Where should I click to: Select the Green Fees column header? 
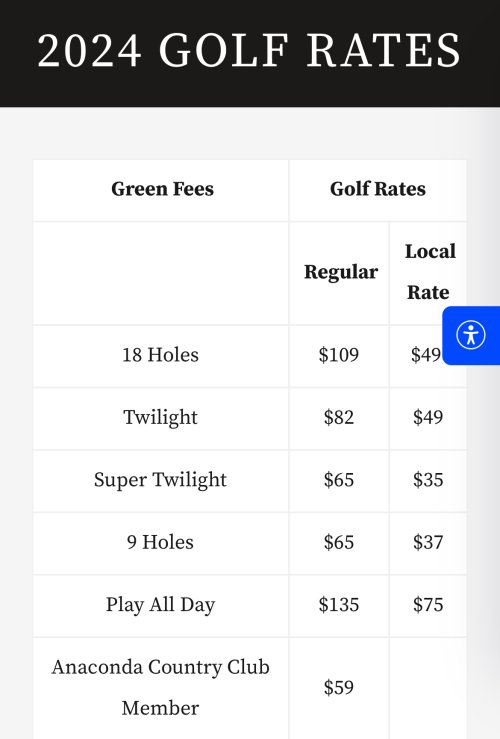click(162, 189)
